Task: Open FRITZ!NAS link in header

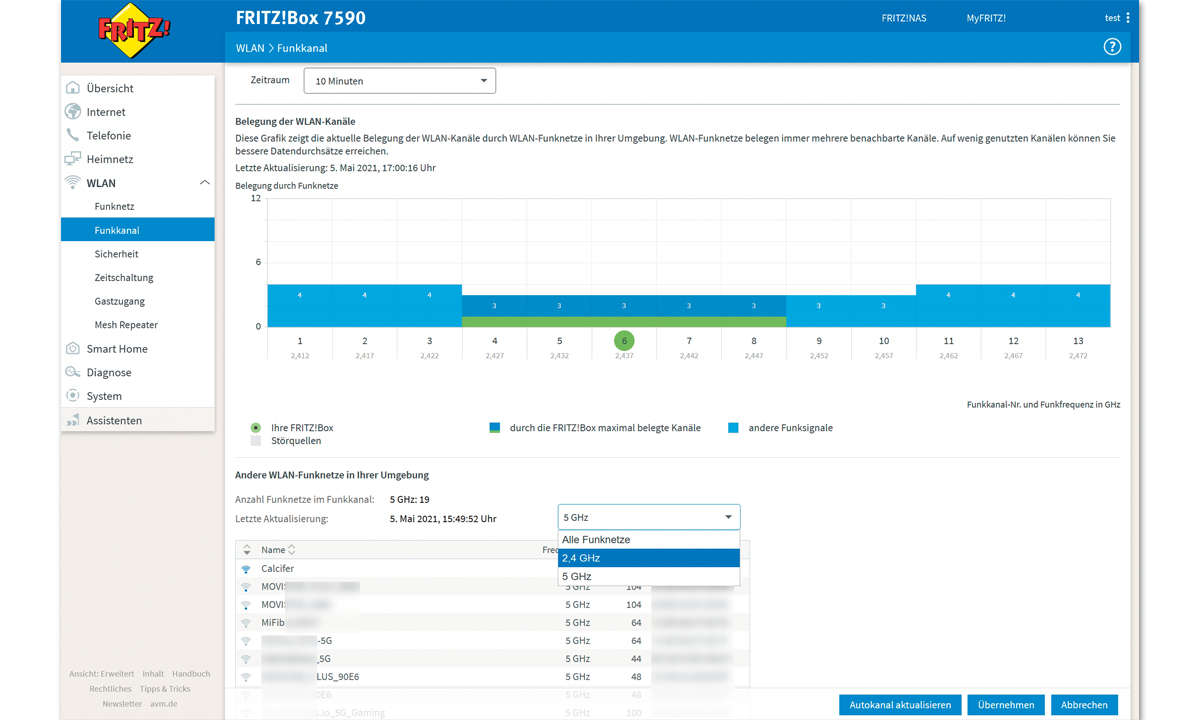Action: 903,18
